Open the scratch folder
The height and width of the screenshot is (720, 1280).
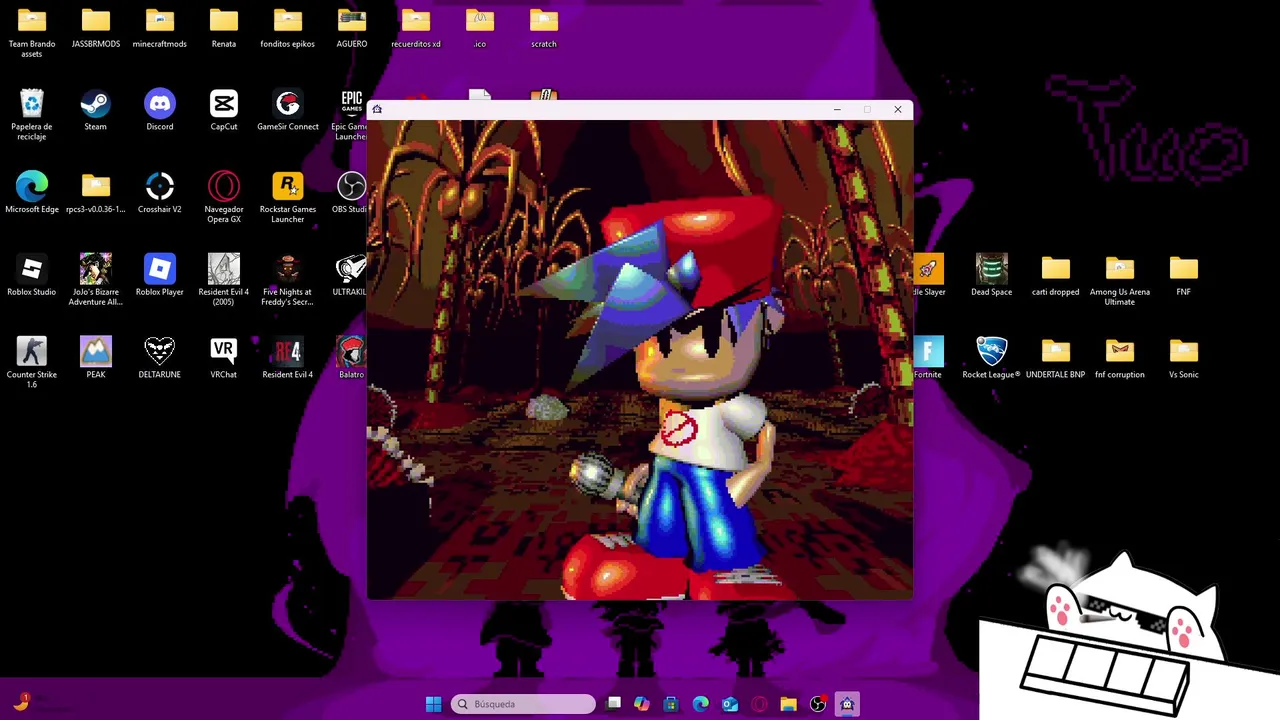(x=543, y=27)
